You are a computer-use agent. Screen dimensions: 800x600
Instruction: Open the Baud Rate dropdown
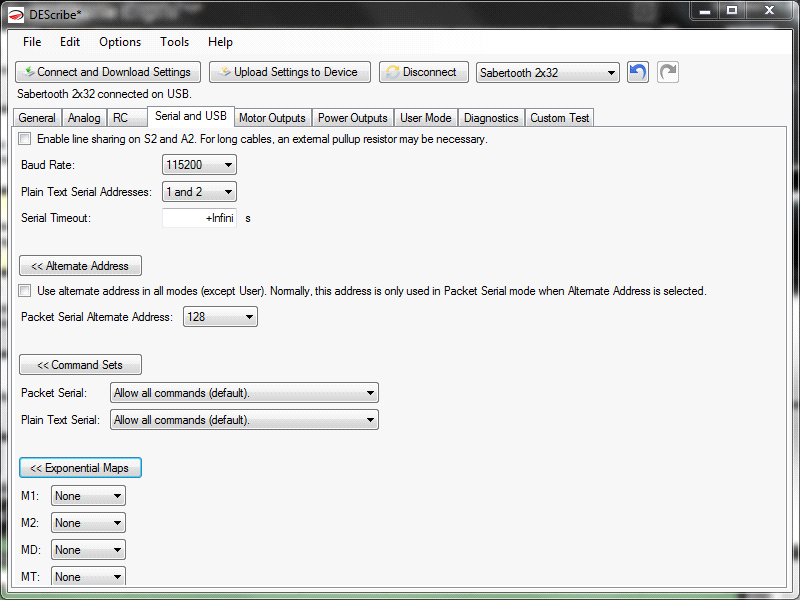pyautogui.click(x=199, y=165)
